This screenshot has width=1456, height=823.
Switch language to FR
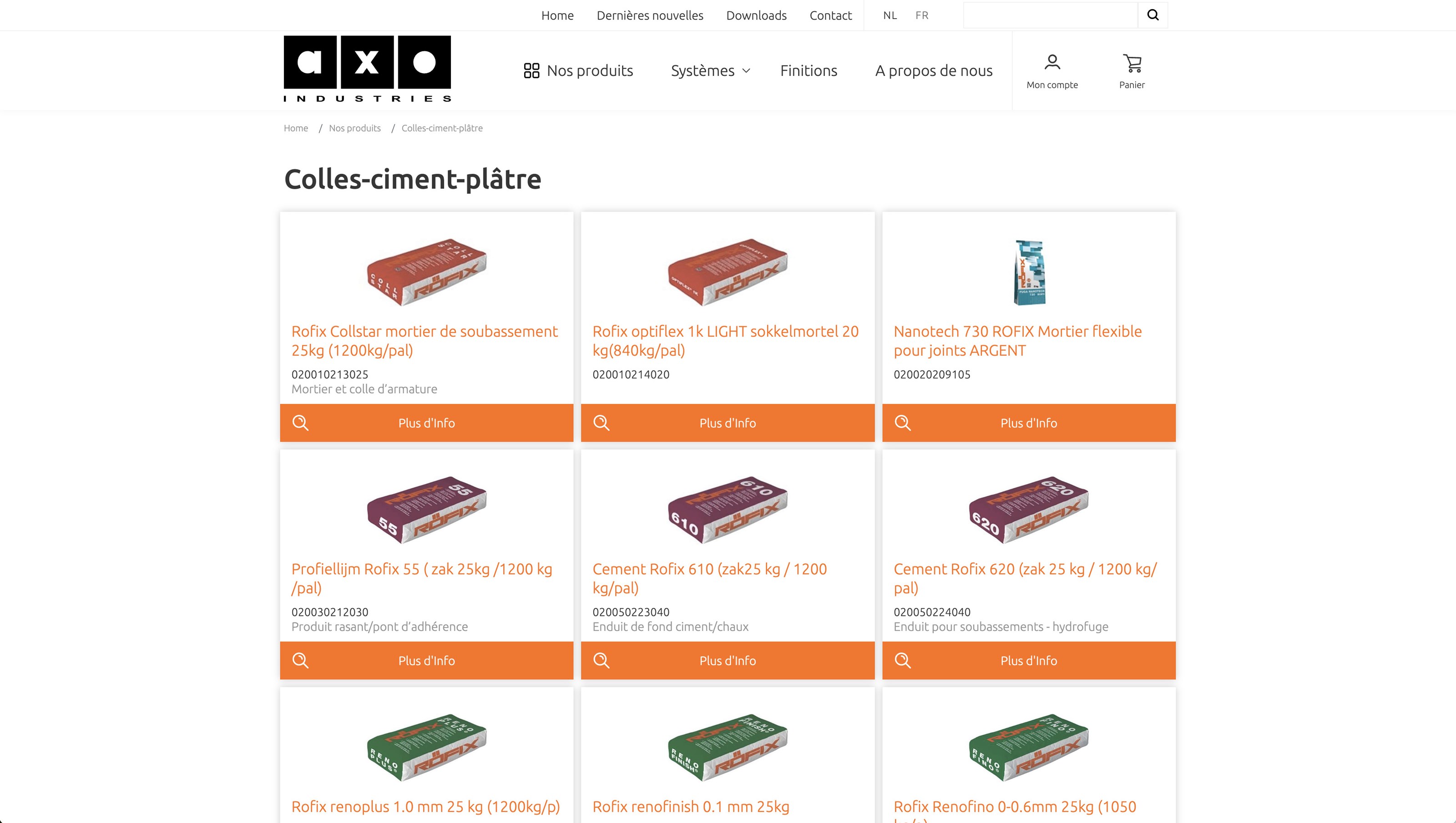[x=922, y=15]
